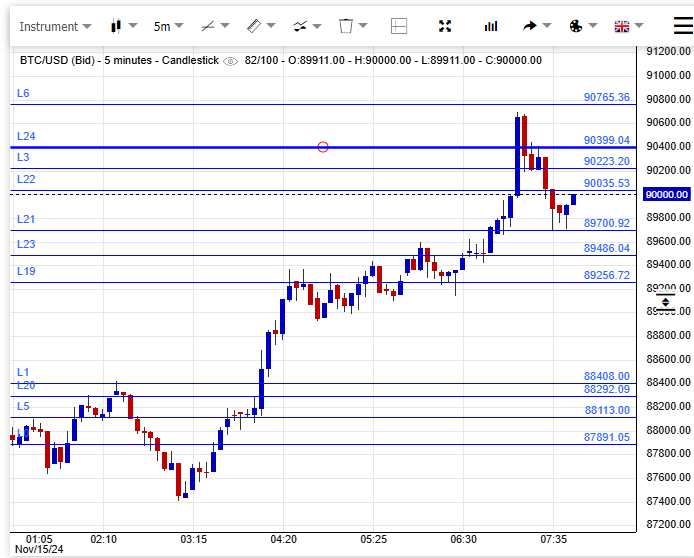694x558 pixels.
Task: Select the ruler measure tool icon
Action: pyautogui.click(x=254, y=26)
